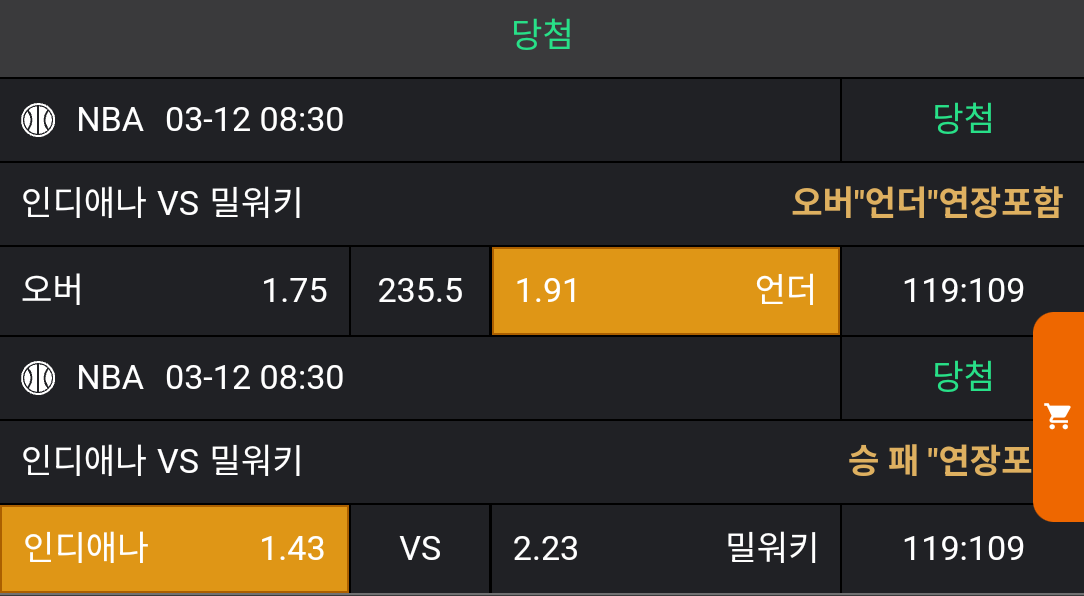Screen dimensions: 1084x596
Task: Select the 오버 1.75 odds option
Action: pos(175,291)
